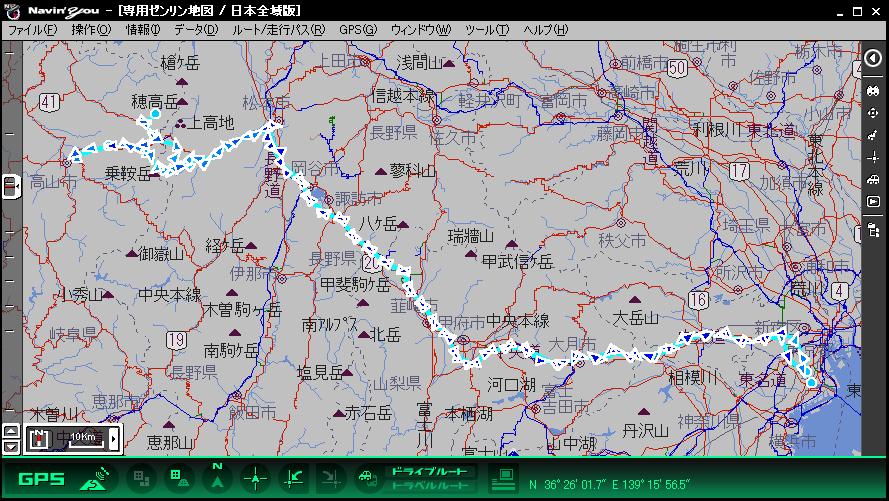889x501 pixels.
Task: Select the トラベルルート button
Action: tap(430, 486)
